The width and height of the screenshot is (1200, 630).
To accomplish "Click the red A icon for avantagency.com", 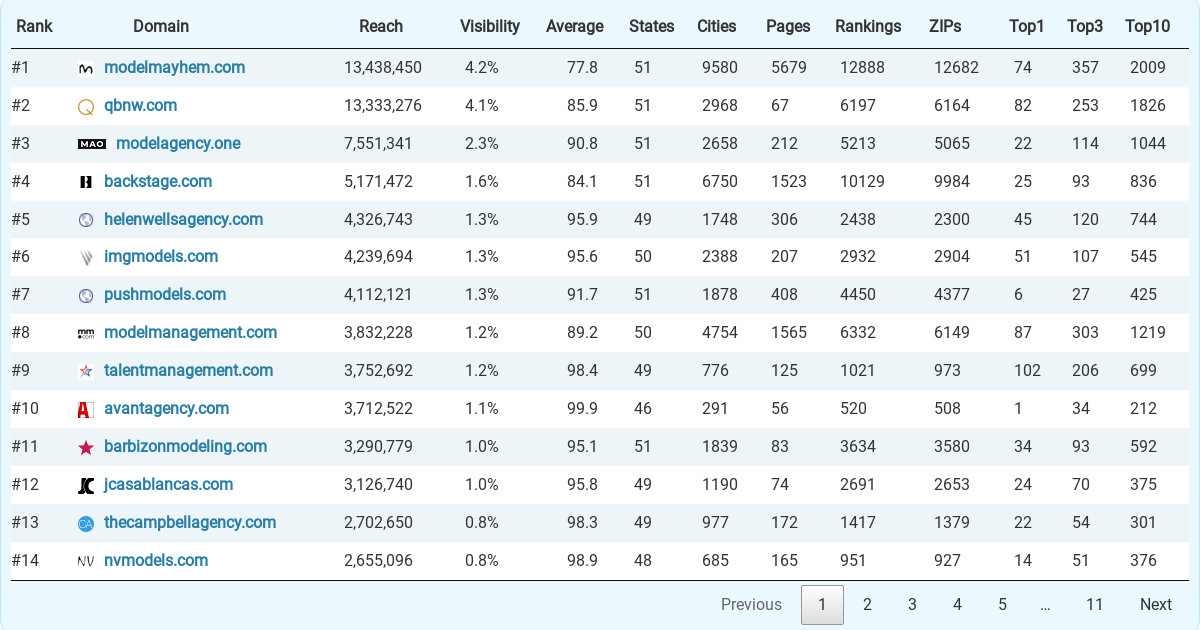I will (x=86, y=409).
